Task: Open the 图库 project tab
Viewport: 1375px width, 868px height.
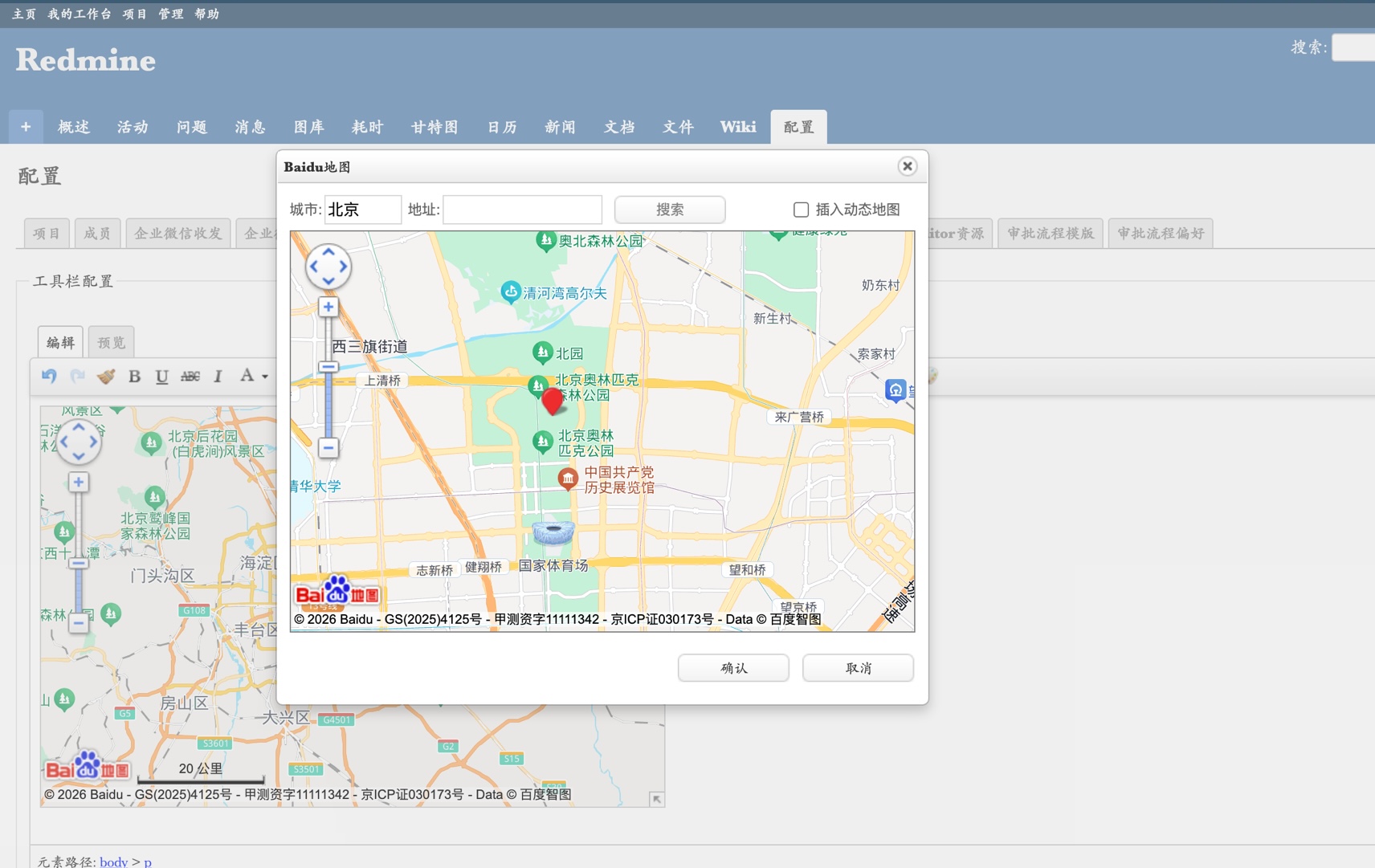Action: click(x=309, y=127)
